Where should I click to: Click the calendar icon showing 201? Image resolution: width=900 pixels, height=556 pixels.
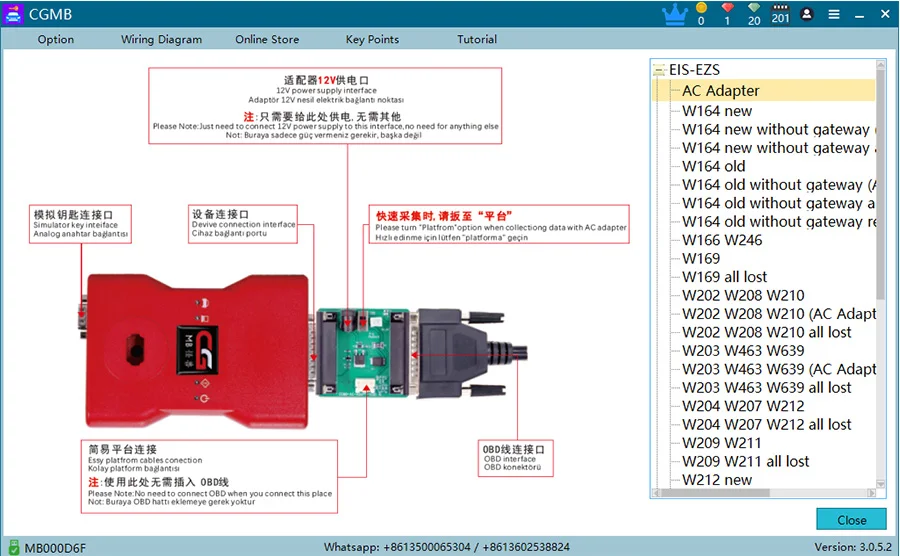pos(781,14)
